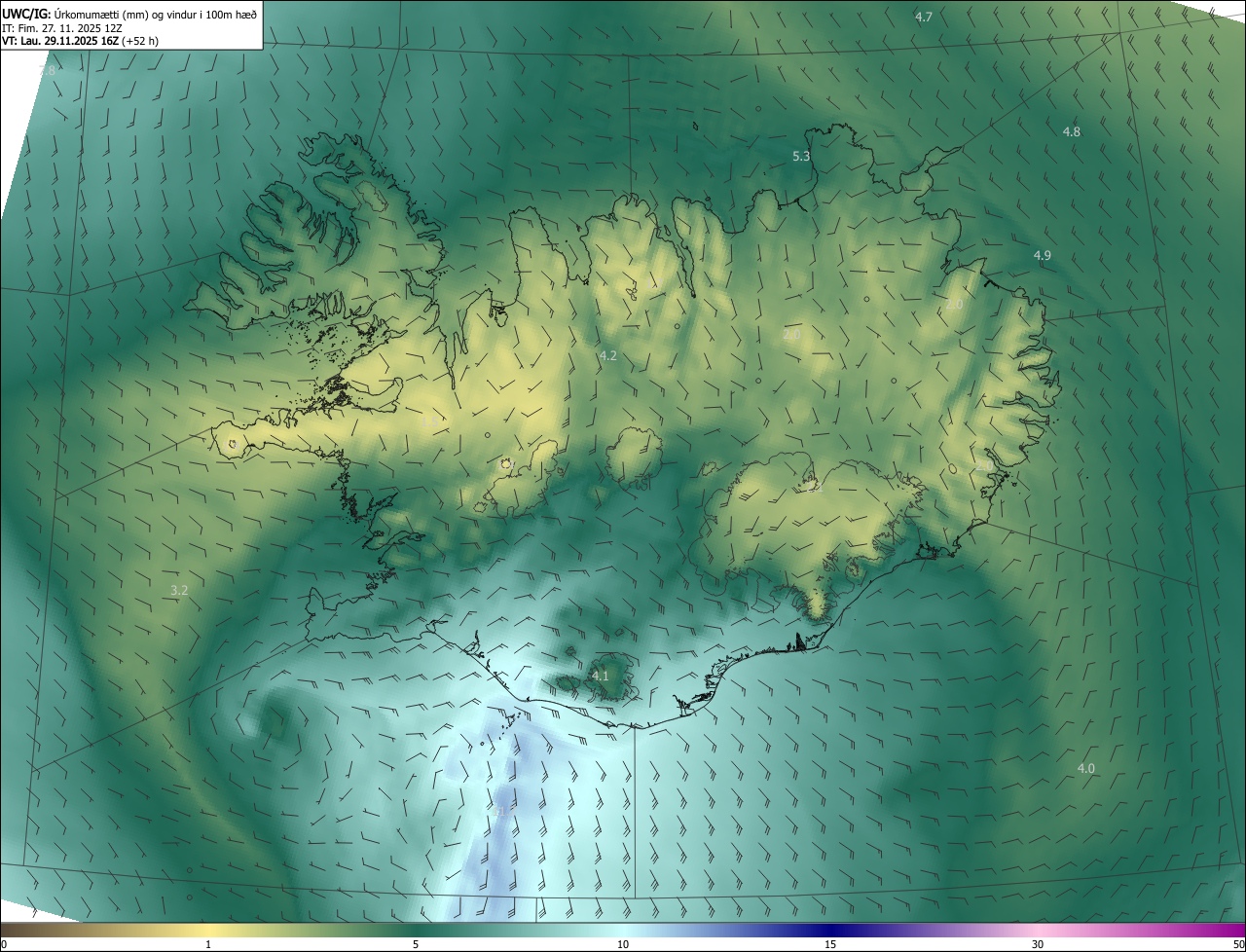Select the 4.1 value label on the island
This screenshot has height=952, width=1246.
click(x=600, y=676)
